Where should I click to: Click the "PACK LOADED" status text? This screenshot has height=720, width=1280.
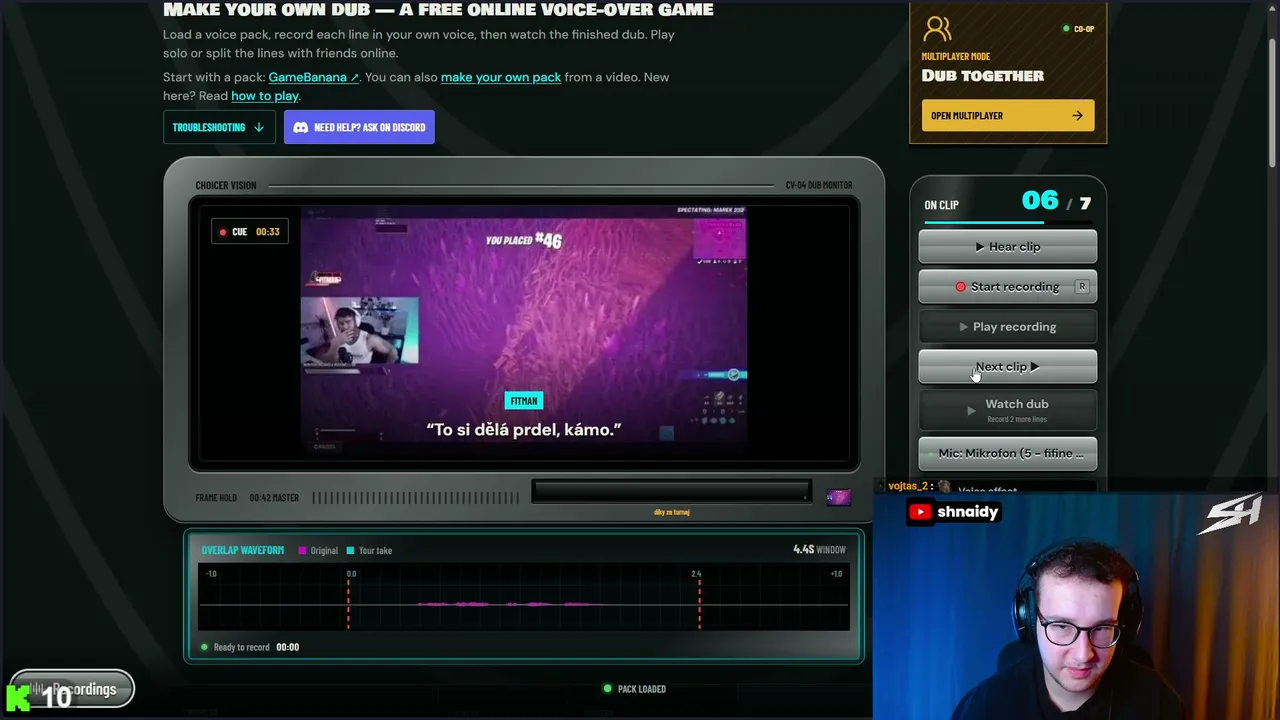641,689
